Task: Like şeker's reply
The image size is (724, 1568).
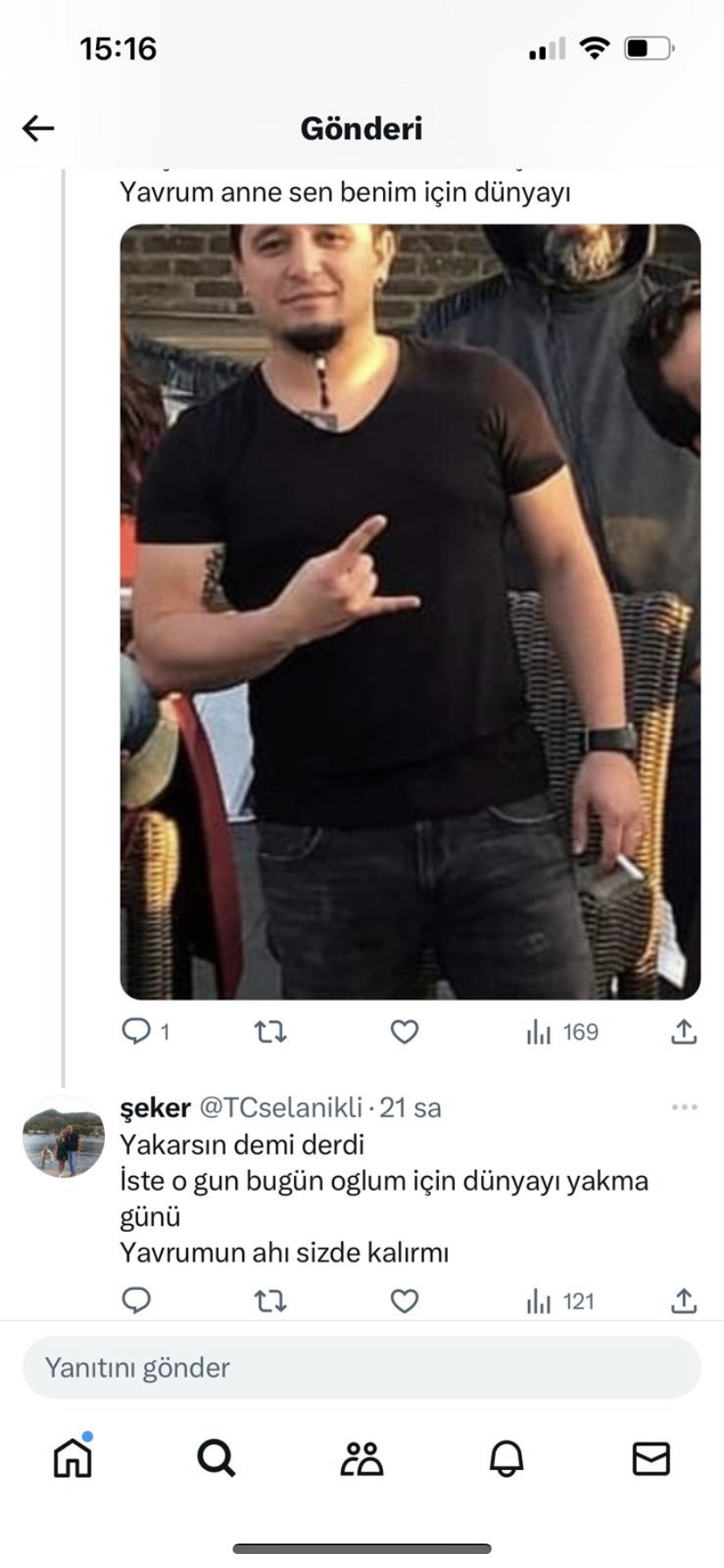Action: [404, 1302]
